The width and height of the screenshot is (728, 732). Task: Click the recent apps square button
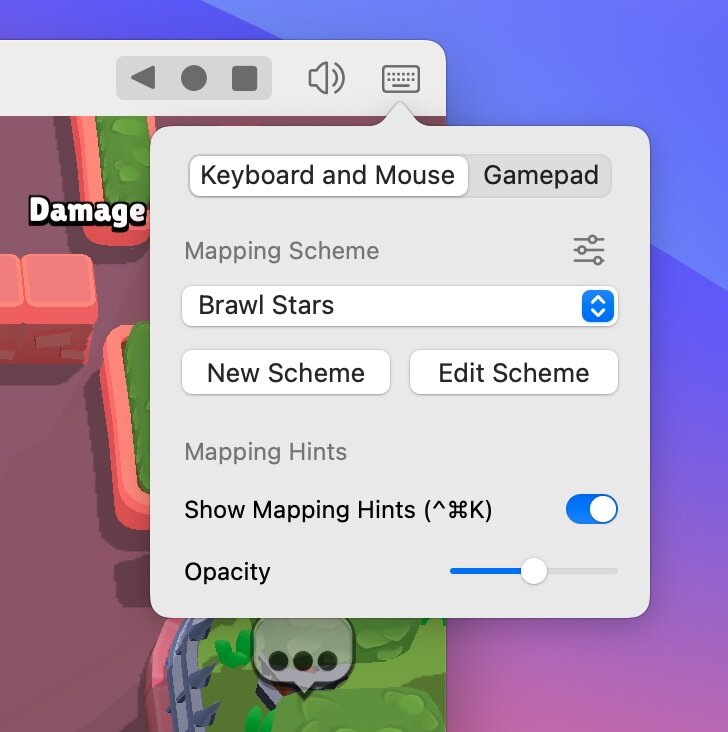click(x=245, y=78)
